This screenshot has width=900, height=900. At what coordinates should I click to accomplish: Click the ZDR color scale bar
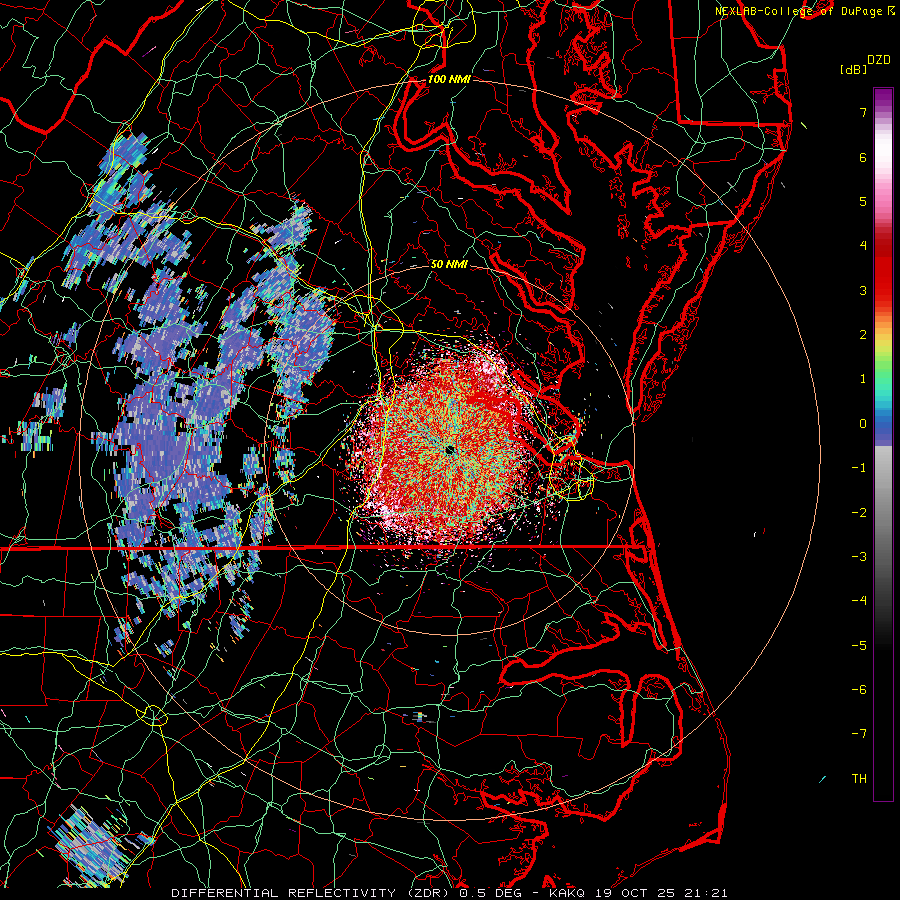click(883, 444)
